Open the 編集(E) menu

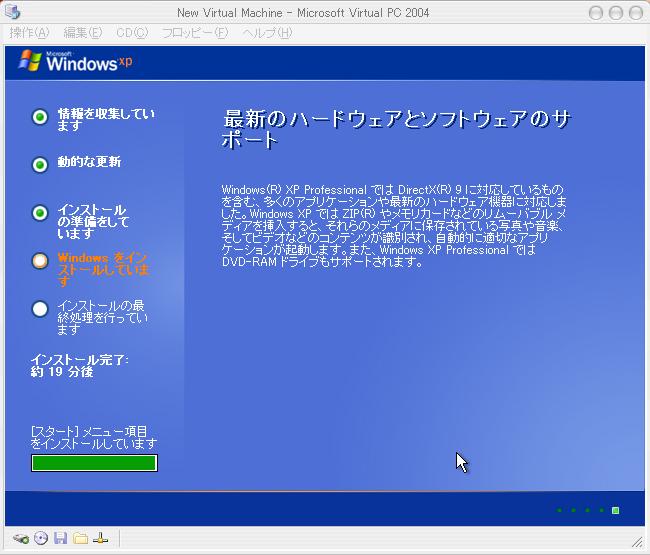[82, 33]
